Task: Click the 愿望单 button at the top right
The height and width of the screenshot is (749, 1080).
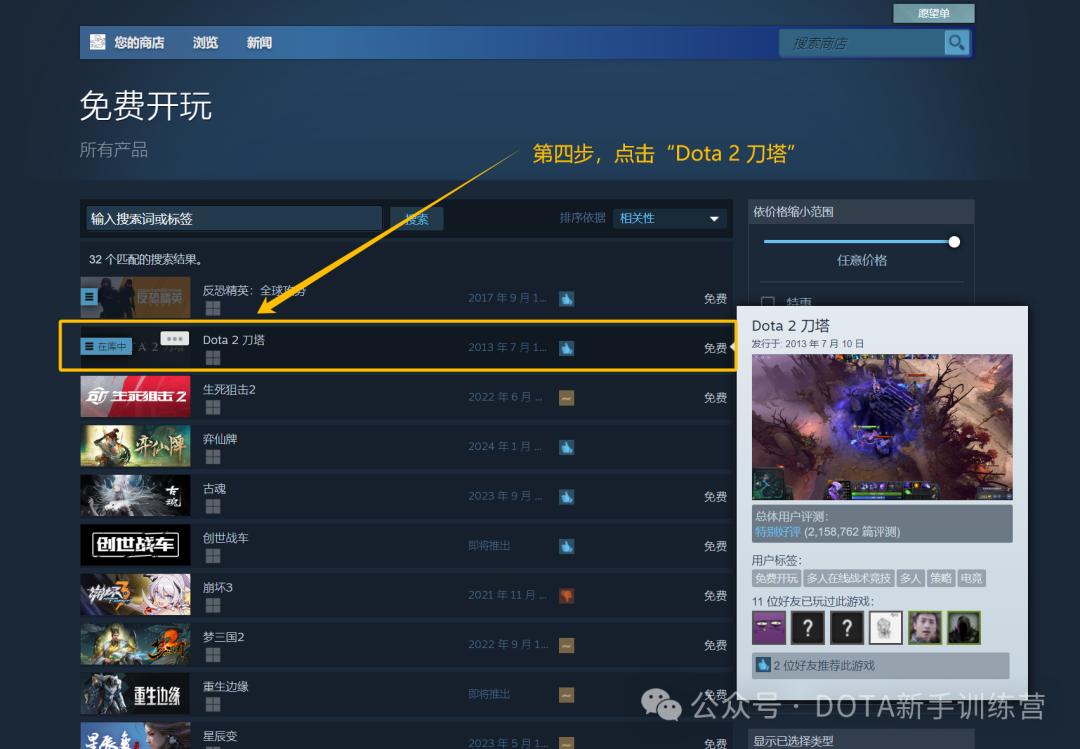Action: pyautogui.click(x=934, y=12)
